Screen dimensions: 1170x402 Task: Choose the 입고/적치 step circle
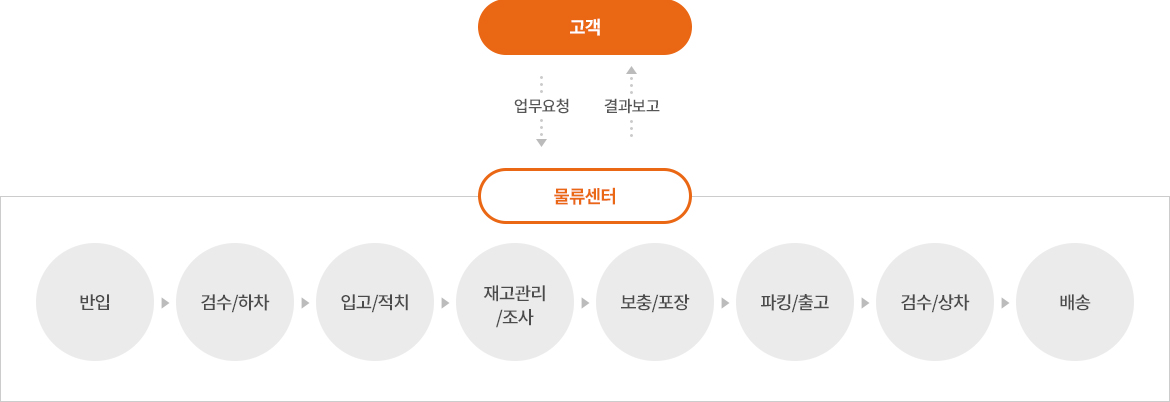click(375, 302)
